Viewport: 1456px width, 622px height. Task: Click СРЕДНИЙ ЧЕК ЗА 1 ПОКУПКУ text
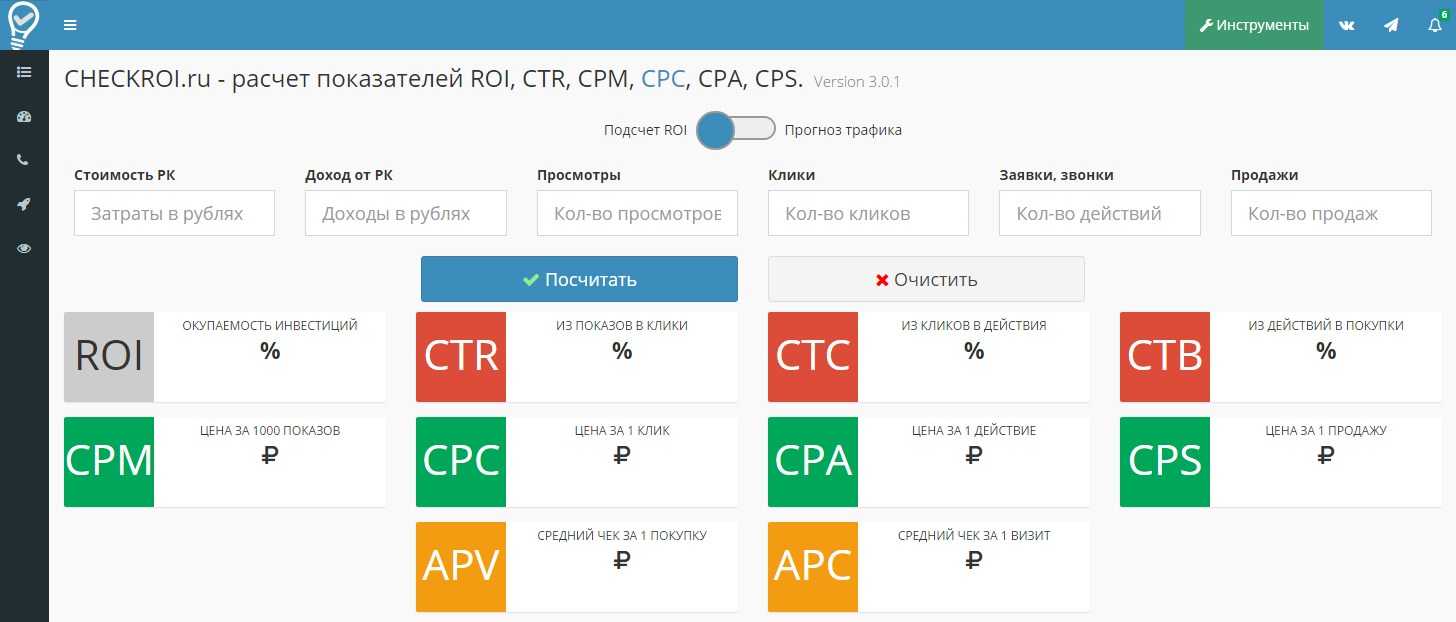[622, 535]
